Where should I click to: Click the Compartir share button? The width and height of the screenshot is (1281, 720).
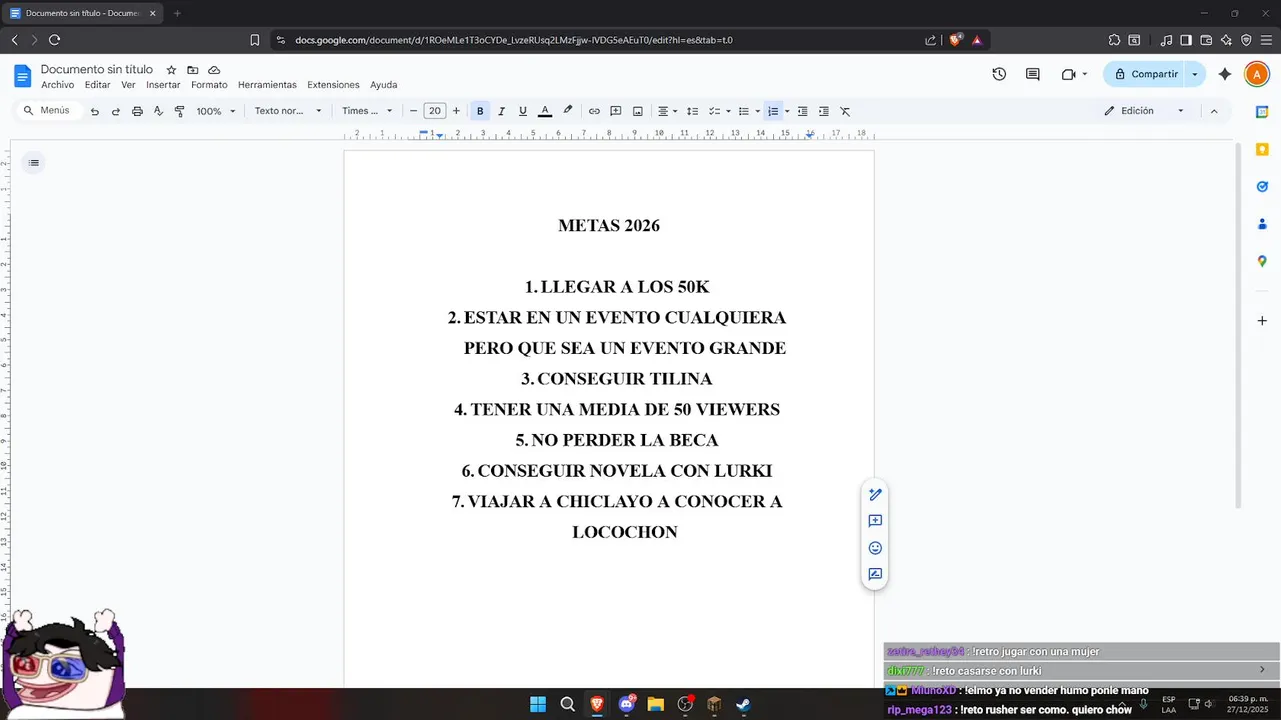(1145, 74)
